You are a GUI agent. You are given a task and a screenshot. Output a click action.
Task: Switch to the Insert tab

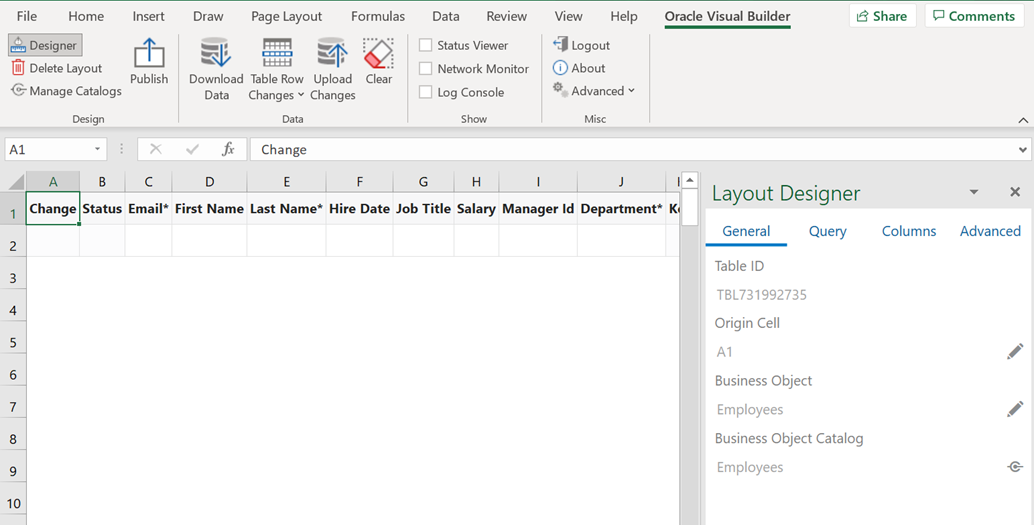click(148, 16)
